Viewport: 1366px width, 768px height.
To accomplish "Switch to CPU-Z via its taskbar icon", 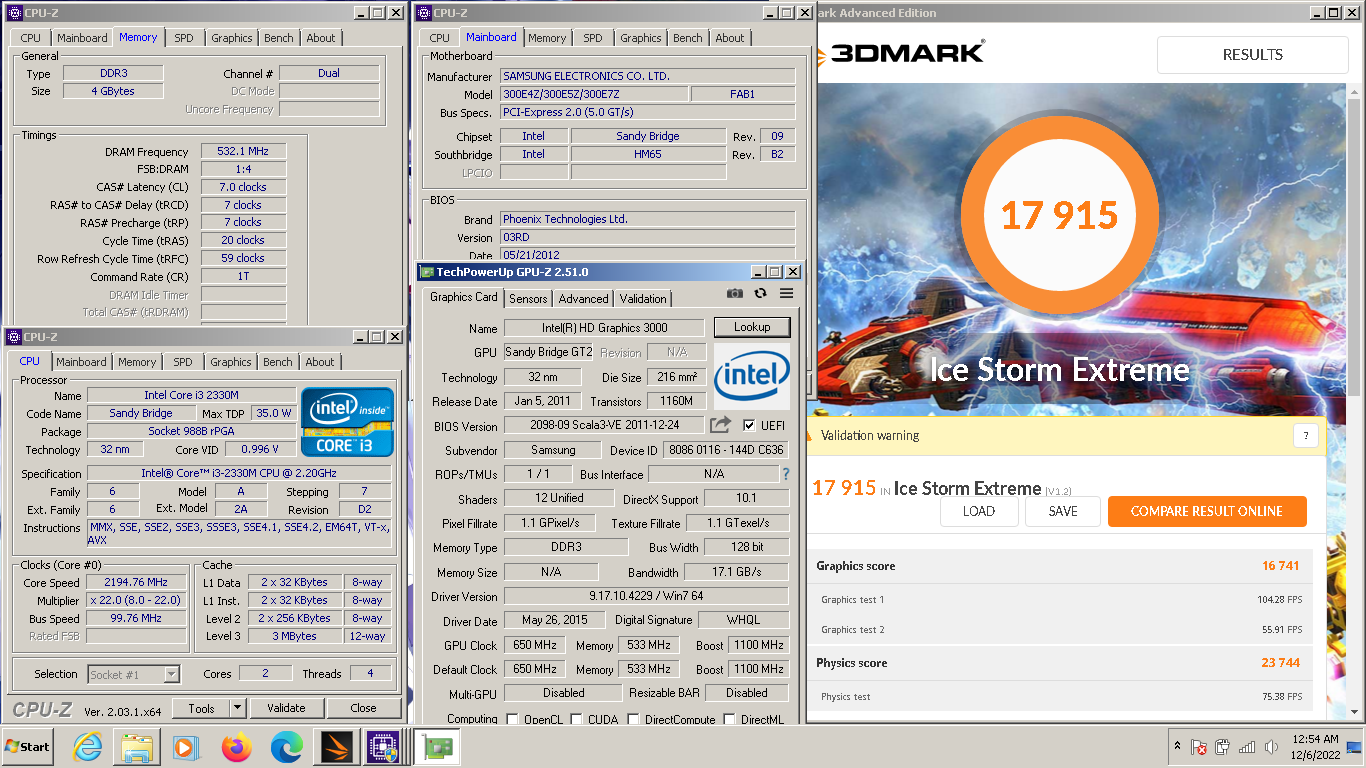I will 383,747.
